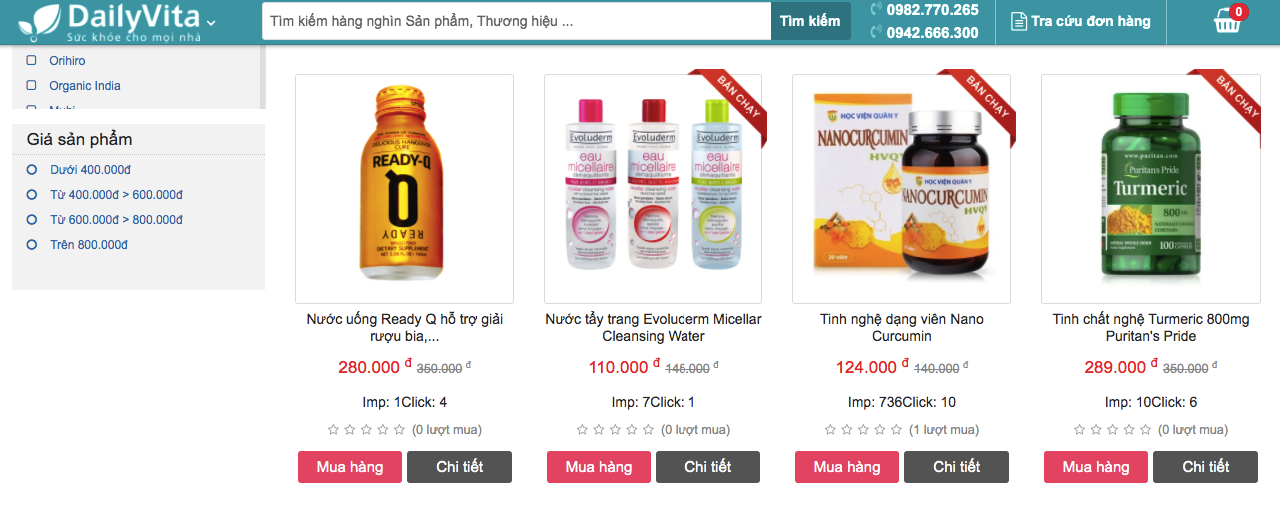This screenshot has height=510, width=1280.
Task: Click Chi tiết for Turmeric 800mg
Action: pyautogui.click(x=1205, y=467)
